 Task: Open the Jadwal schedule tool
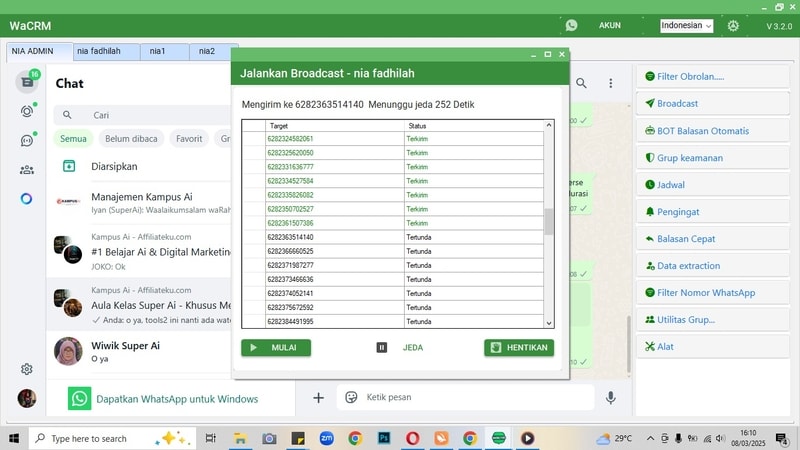pos(713,185)
